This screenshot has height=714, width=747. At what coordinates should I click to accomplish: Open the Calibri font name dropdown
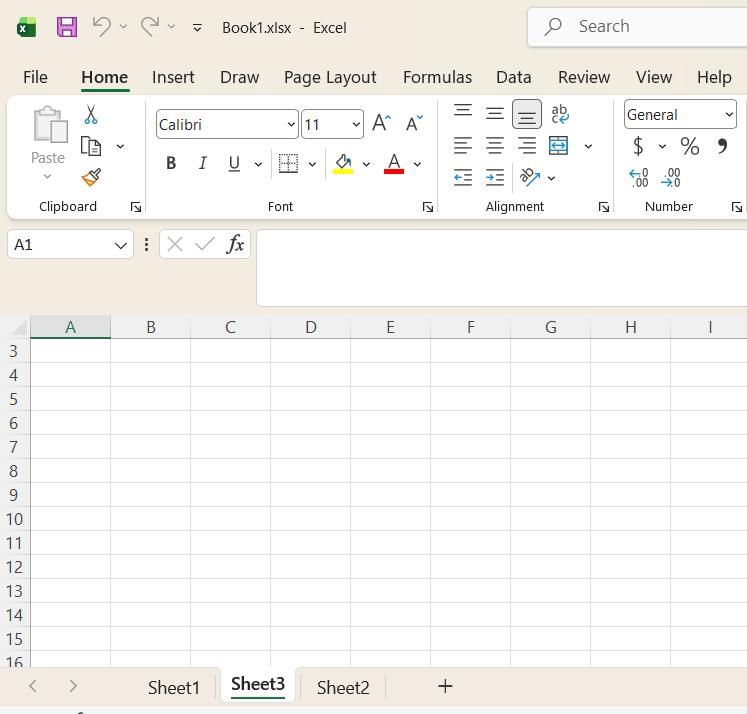point(291,124)
